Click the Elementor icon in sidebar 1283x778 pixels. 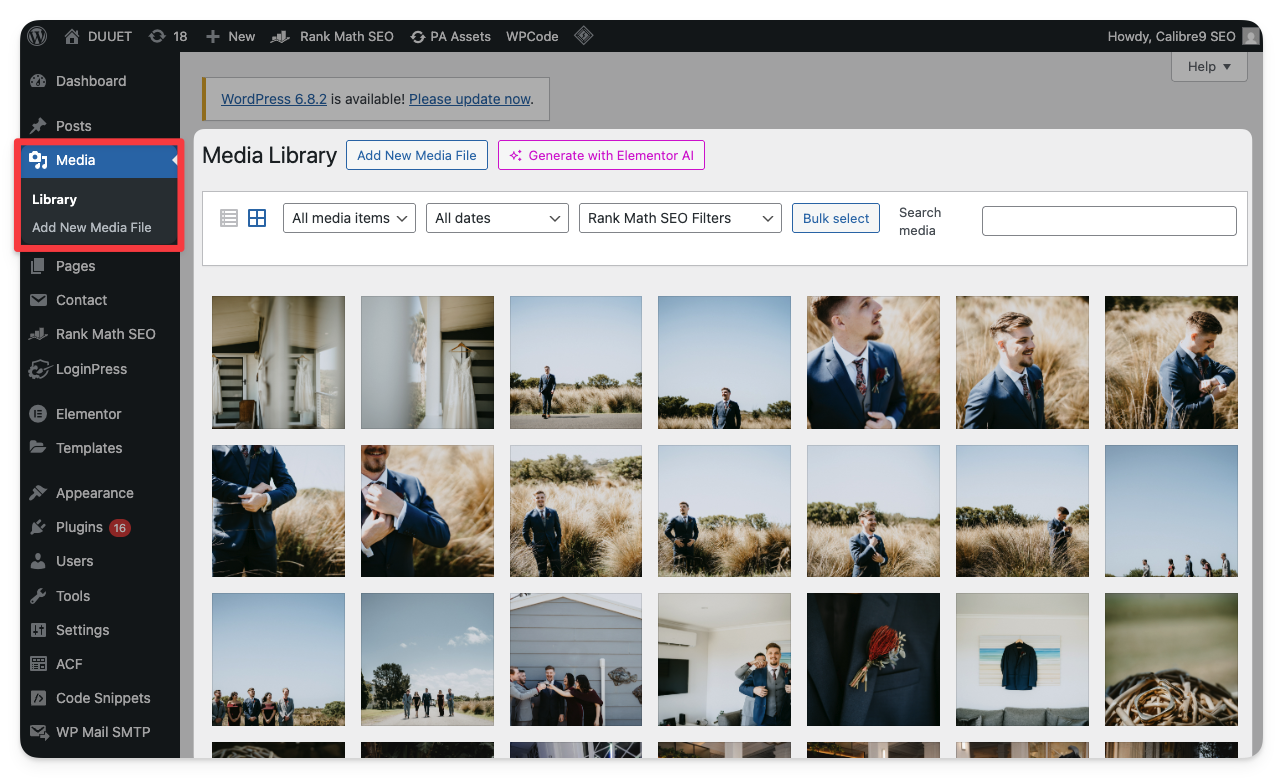[39, 414]
